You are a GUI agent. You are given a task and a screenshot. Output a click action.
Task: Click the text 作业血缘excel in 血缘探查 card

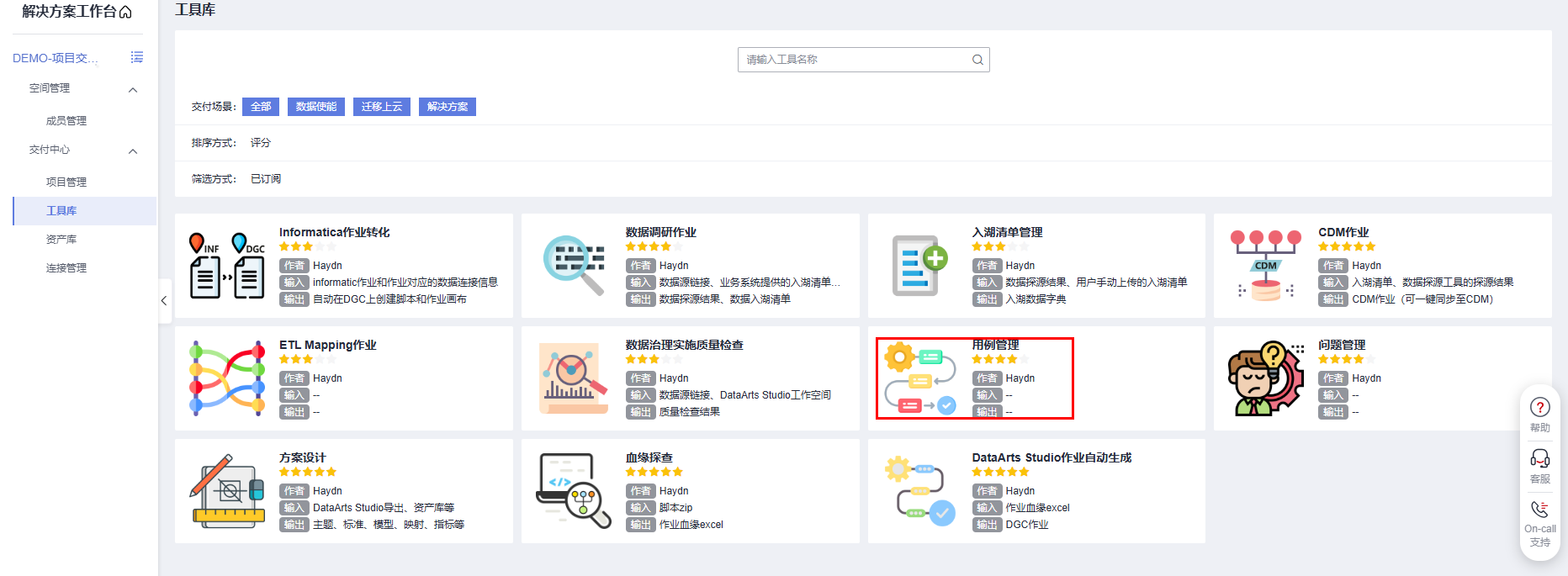click(x=691, y=525)
